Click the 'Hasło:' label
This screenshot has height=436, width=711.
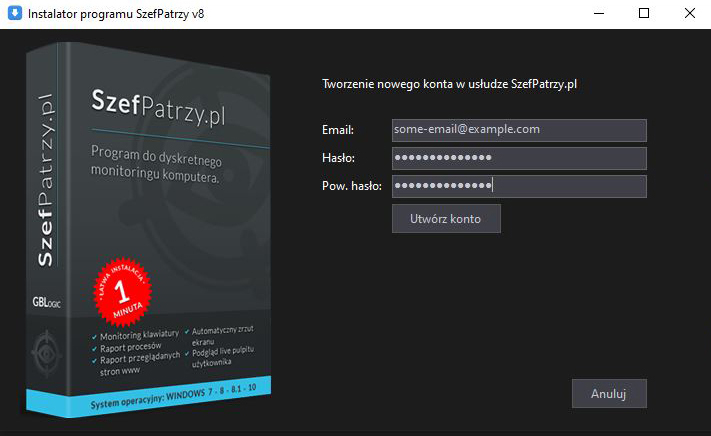click(338, 158)
